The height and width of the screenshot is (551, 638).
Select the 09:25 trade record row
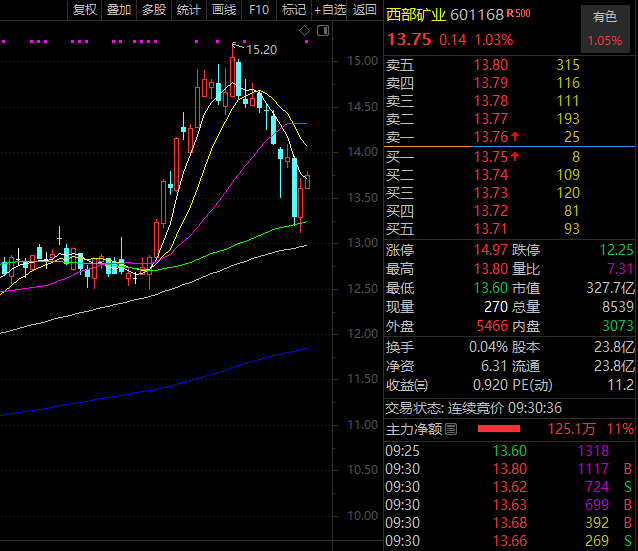pyautogui.click(x=510, y=451)
